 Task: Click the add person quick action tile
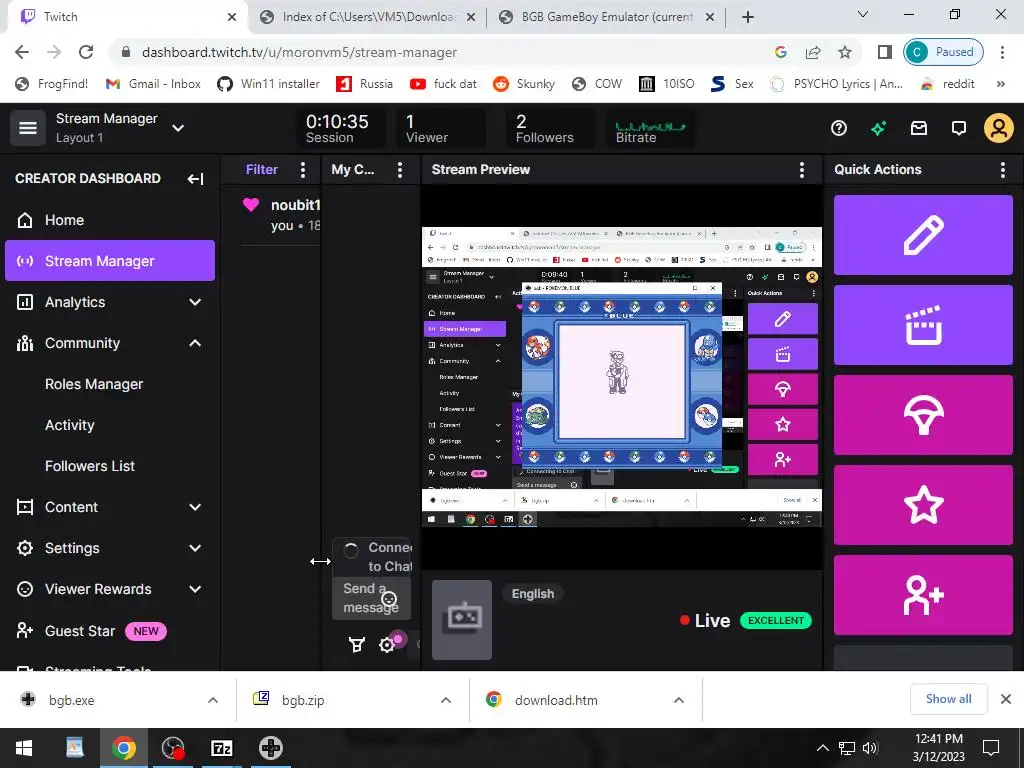(x=923, y=595)
